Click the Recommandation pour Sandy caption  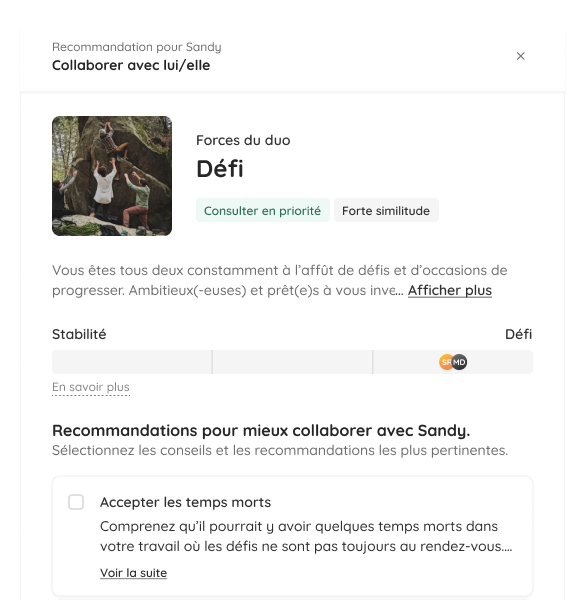[137, 47]
